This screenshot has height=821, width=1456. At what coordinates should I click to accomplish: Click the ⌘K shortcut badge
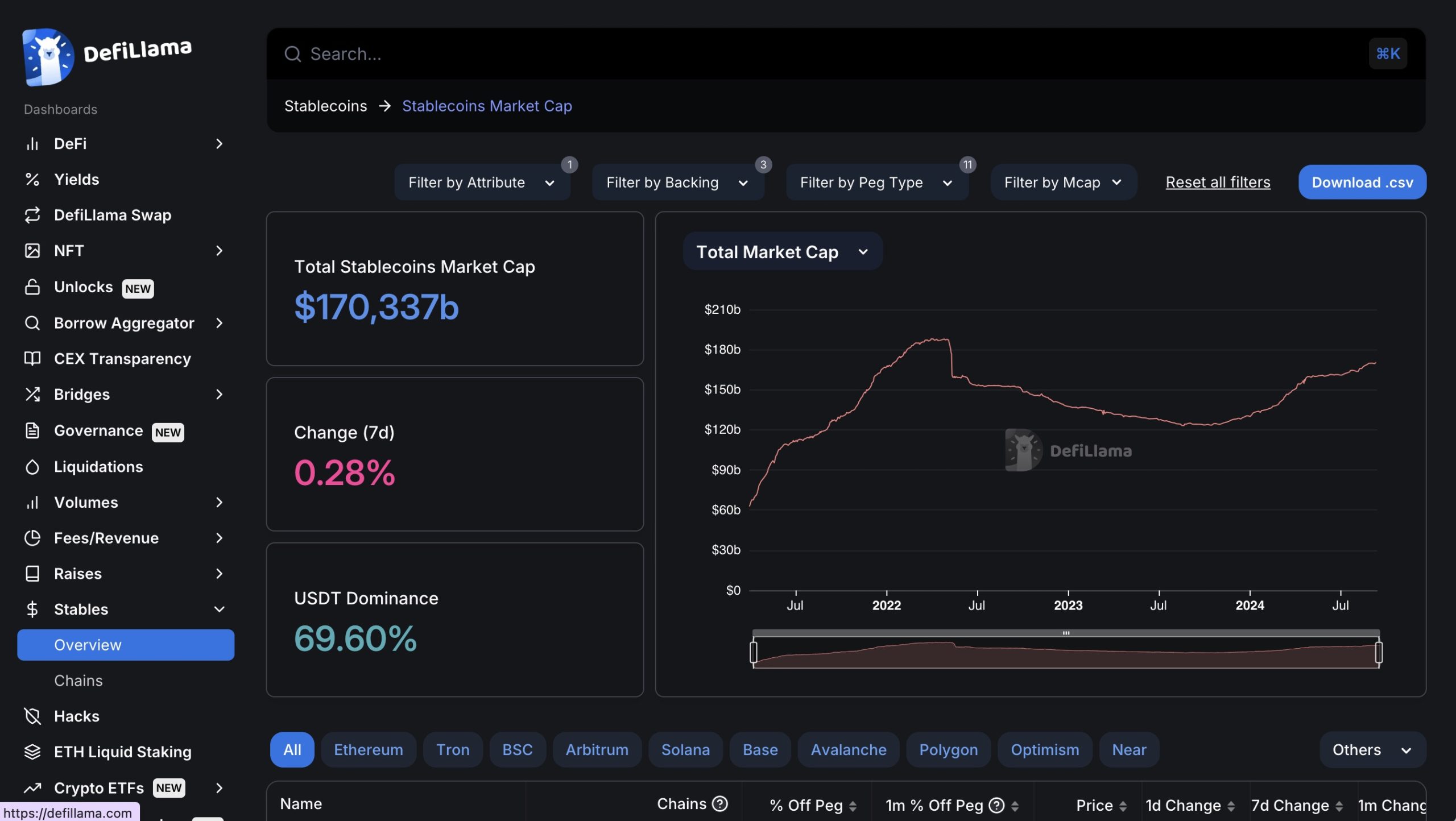(1388, 54)
